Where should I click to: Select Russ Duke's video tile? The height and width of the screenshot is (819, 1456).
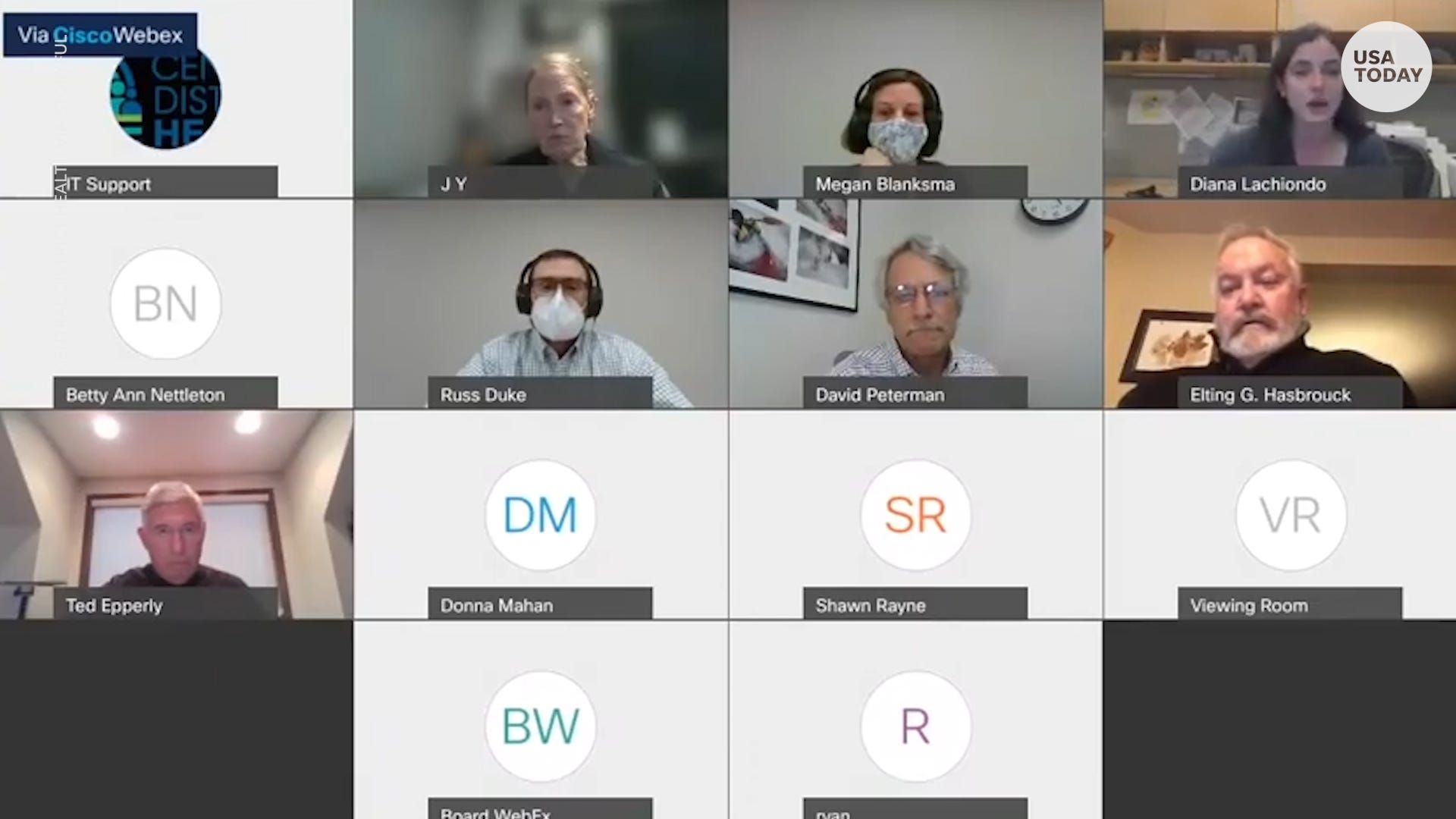coord(540,303)
